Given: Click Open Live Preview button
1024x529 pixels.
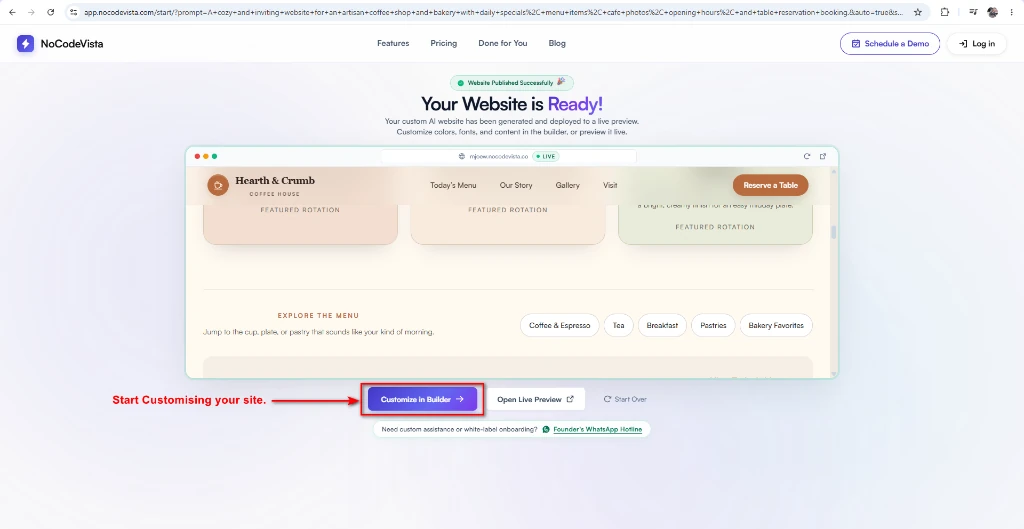Looking at the screenshot, I should coord(536,399).
